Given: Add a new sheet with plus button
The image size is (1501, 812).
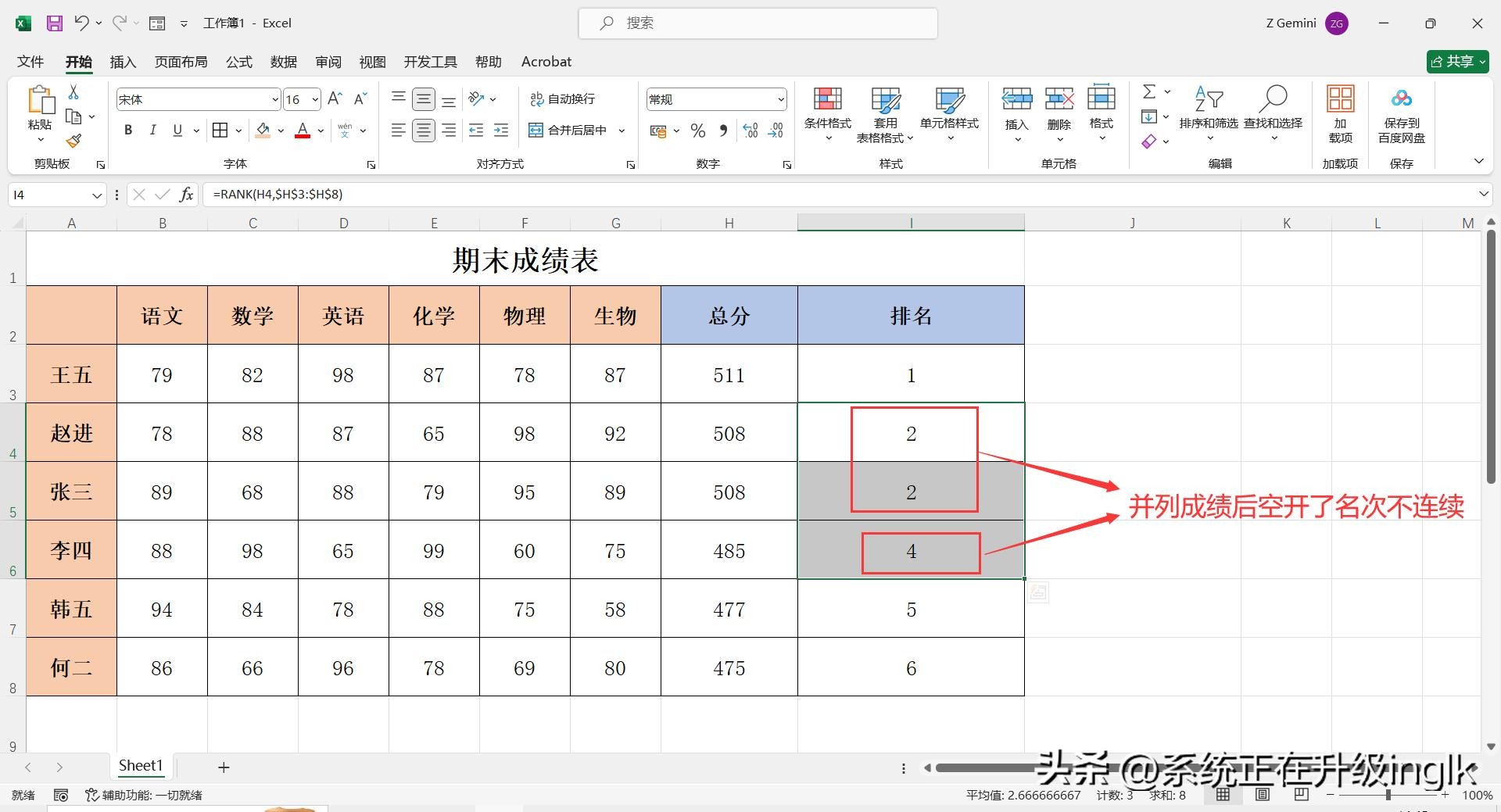Looking at the screenshot, I should point(224,767).
